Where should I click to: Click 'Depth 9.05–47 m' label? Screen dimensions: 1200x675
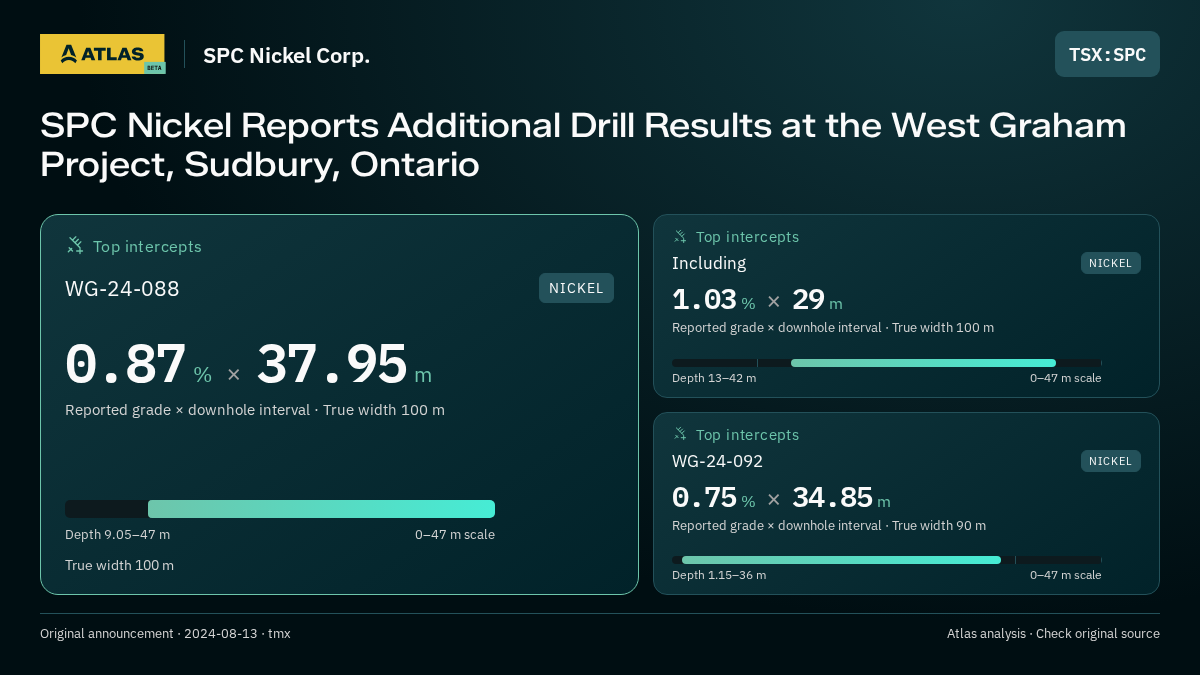tap(117, 535)
